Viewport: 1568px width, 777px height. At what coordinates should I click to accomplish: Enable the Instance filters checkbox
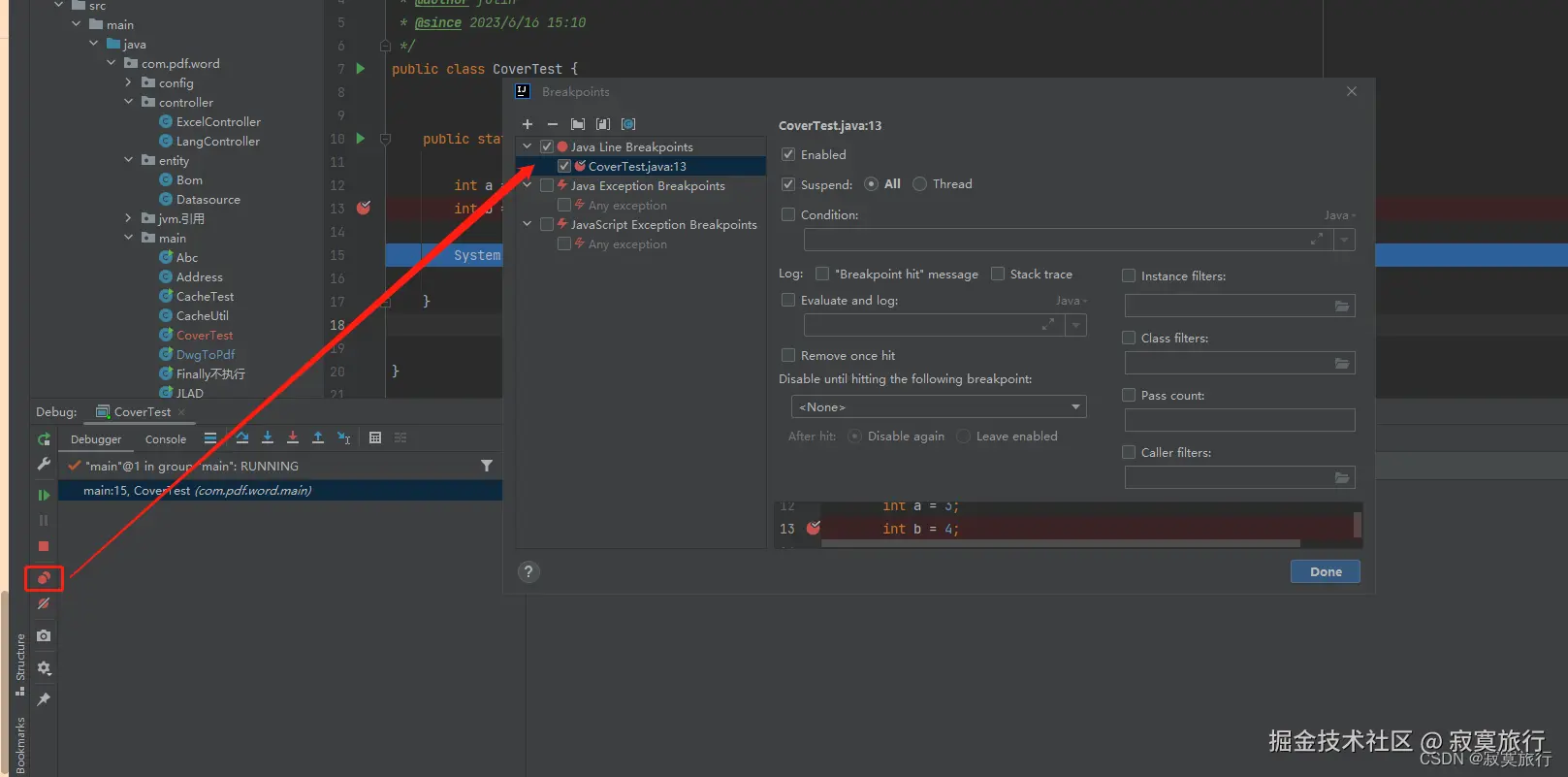click(1129, 275)
